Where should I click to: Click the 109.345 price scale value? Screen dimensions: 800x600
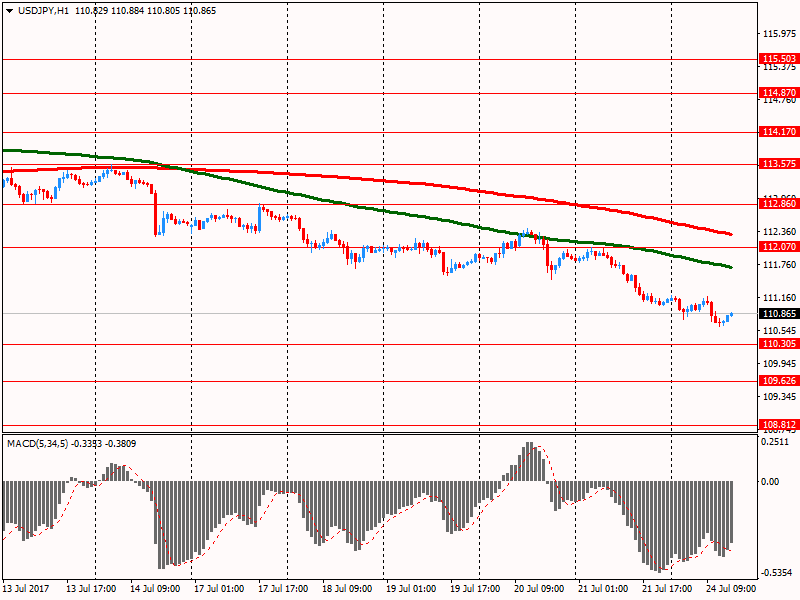pos(779,397)
